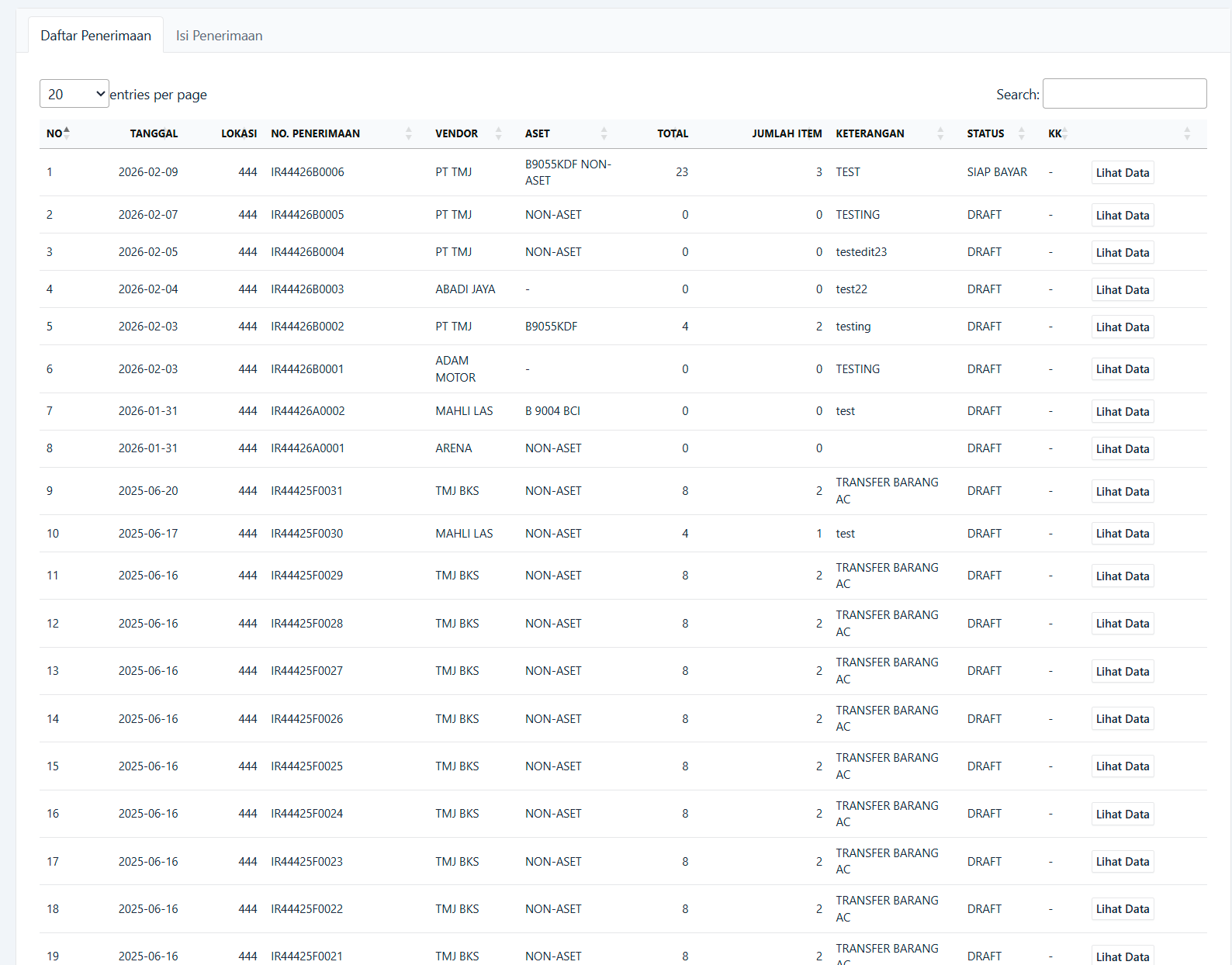Open Lihat Data for IR44426B0006
This screenshot has width=1232, height=965.
(1122, 172)
